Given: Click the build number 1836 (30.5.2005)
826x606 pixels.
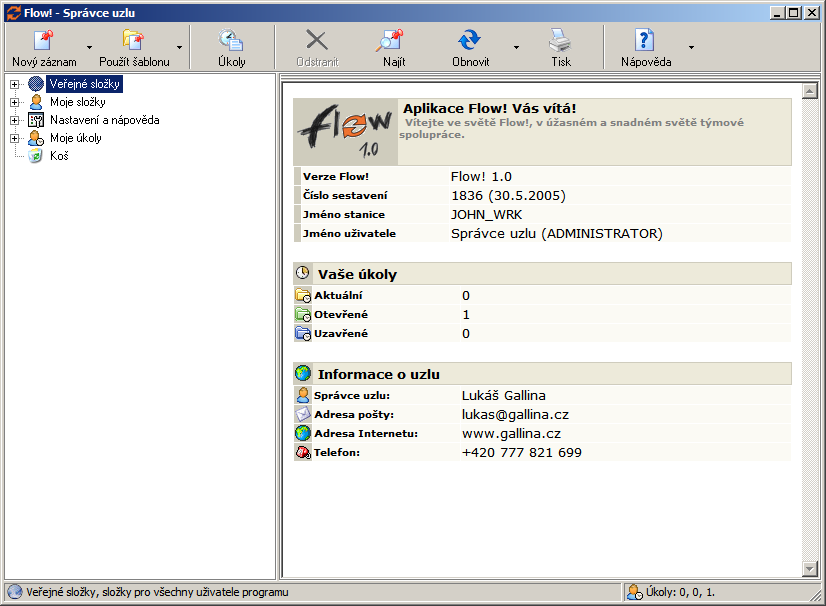Looking at the screenshot, I should click(x=508, y=196).
